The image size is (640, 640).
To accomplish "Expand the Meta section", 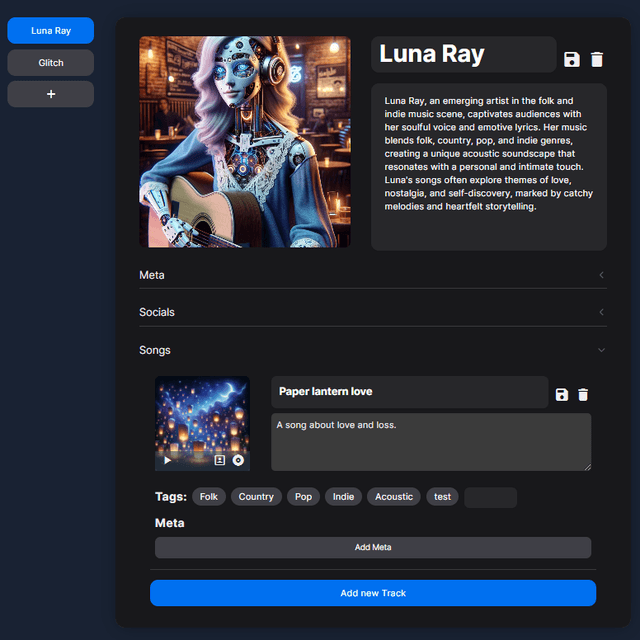I will [372, 275].
